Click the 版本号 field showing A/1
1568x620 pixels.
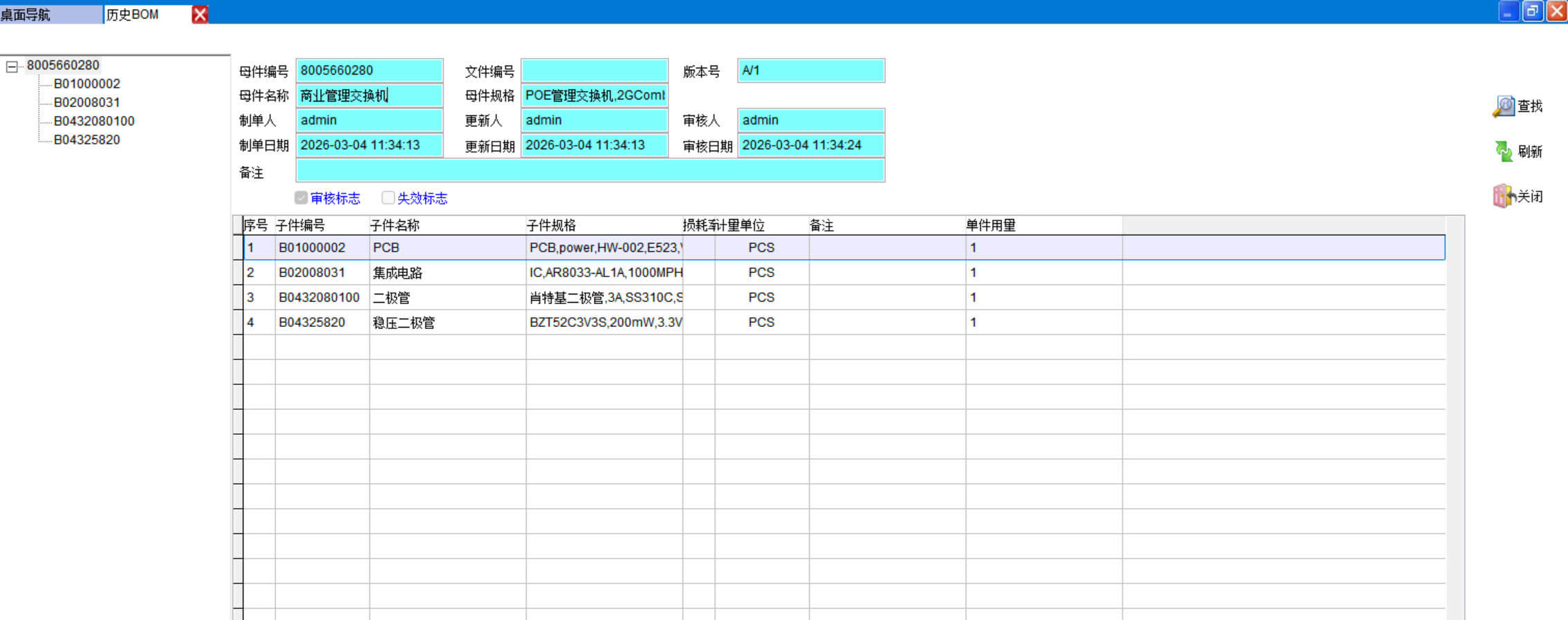(x=810, y=71)
